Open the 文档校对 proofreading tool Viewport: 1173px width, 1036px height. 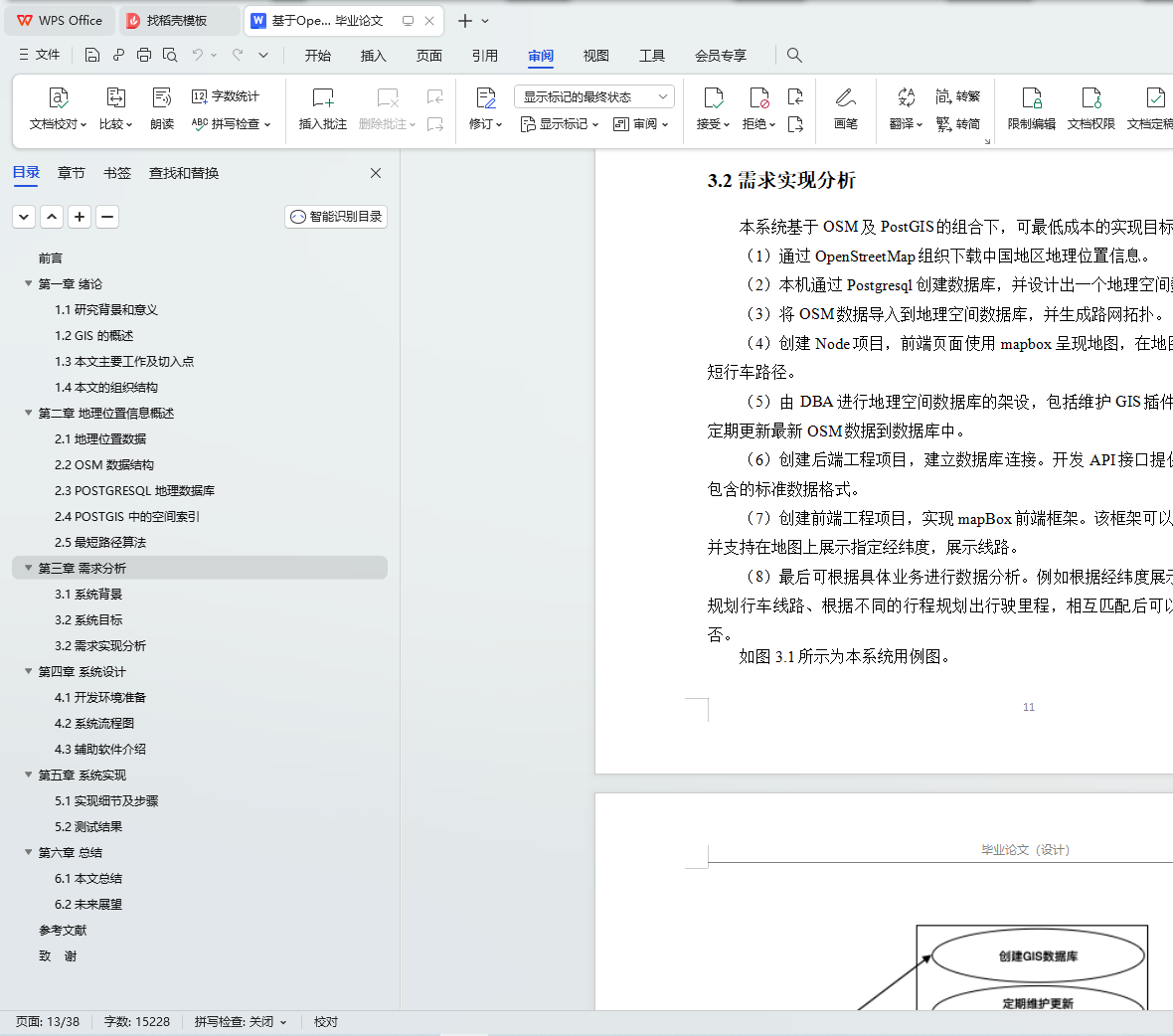coord(58,109)
